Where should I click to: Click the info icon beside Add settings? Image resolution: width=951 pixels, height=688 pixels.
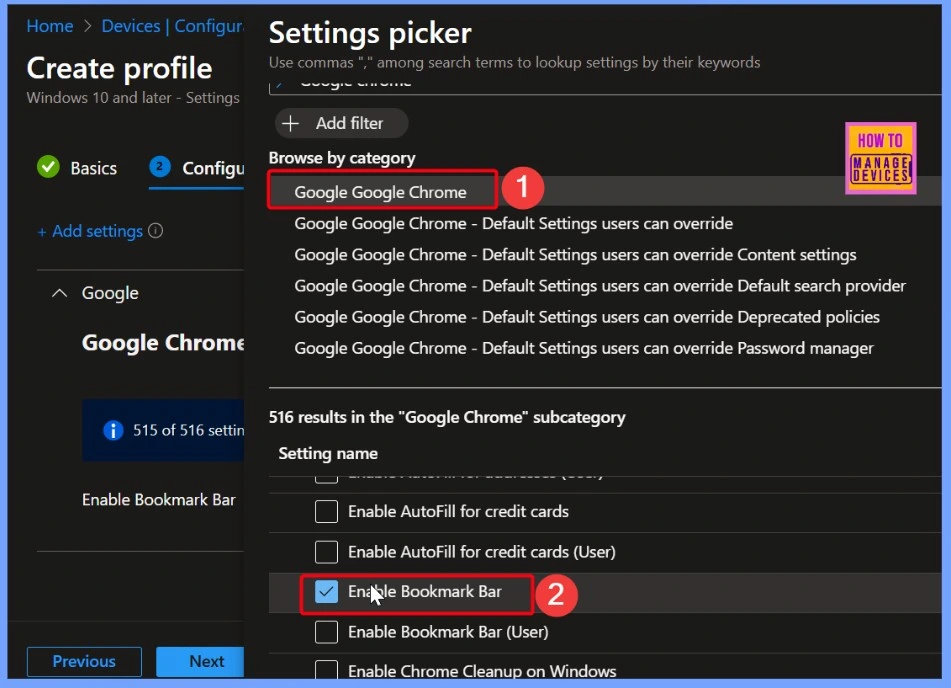pyautogui.click(x=155, y=231)
